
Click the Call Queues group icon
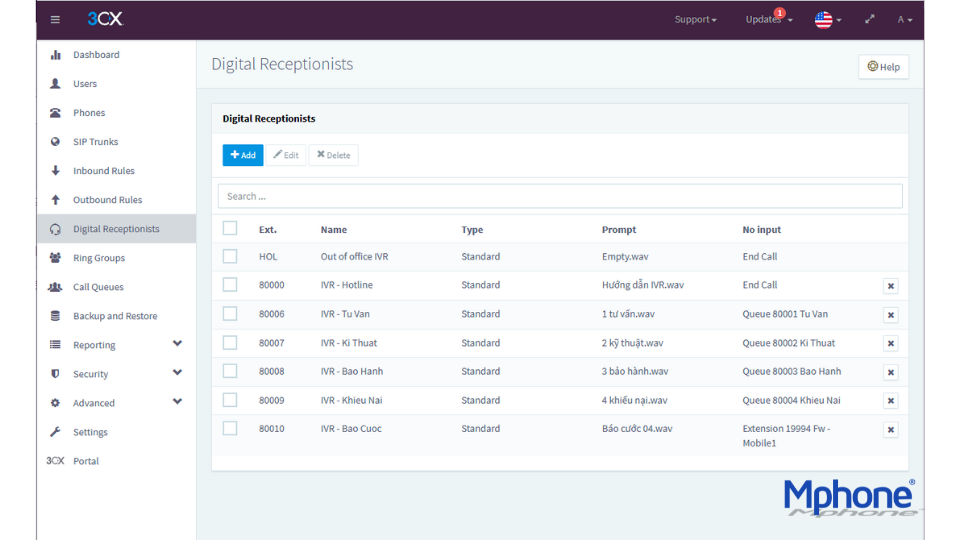coord(55,287)
